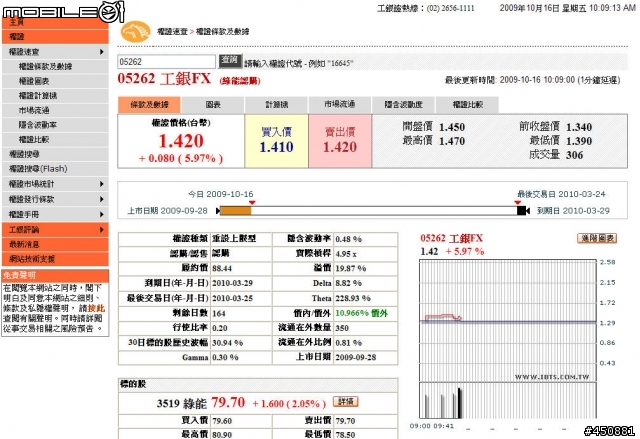The height and width of the screenshot is (439, 640).
Task: Click the pink 賣出價 1.420 box
Action: click(340, 141)
